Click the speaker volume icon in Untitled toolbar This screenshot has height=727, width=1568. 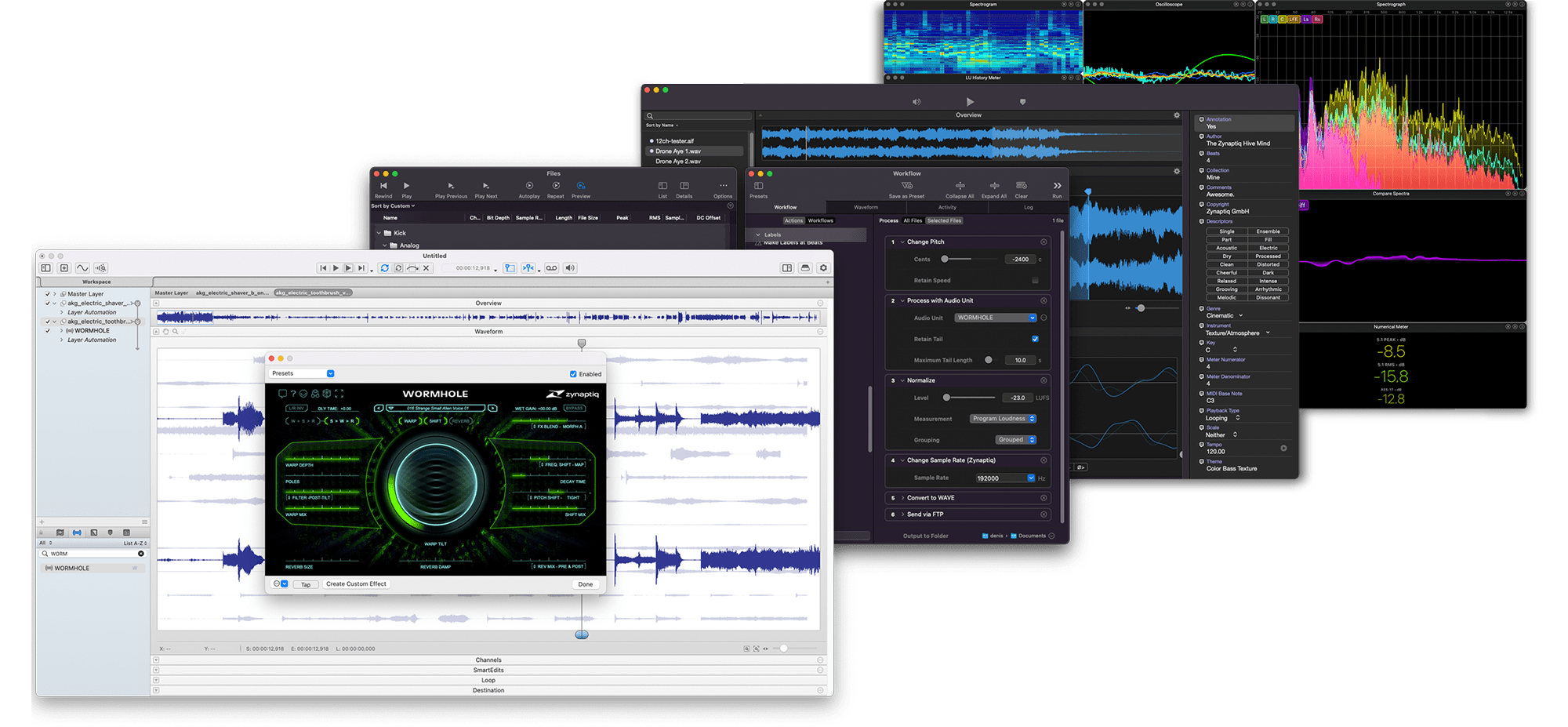[x=570, y=268]
